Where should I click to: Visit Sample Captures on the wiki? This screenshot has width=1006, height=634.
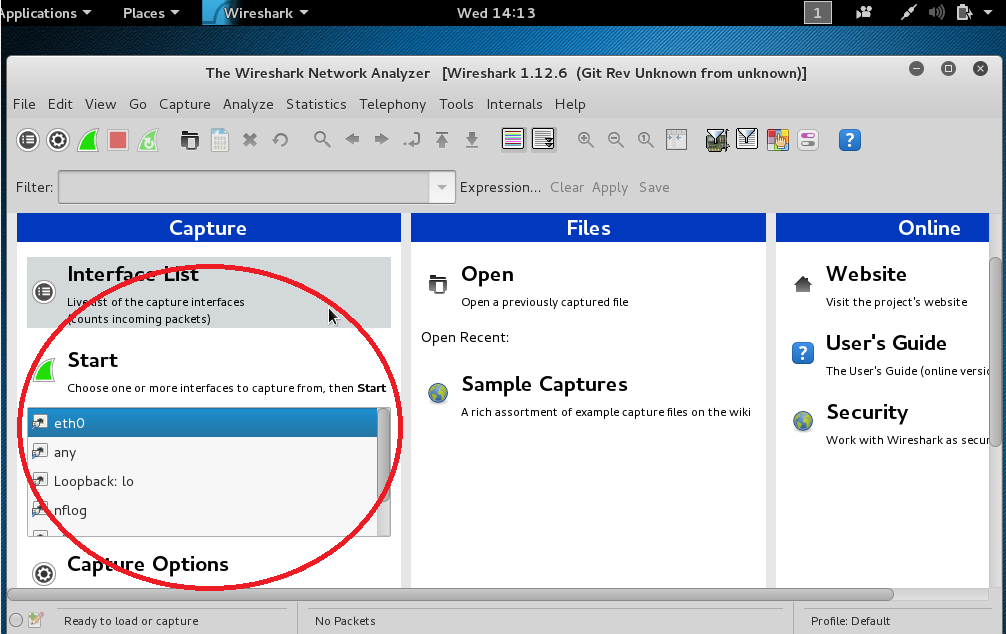pyautogui.click(x=544, y=384)
